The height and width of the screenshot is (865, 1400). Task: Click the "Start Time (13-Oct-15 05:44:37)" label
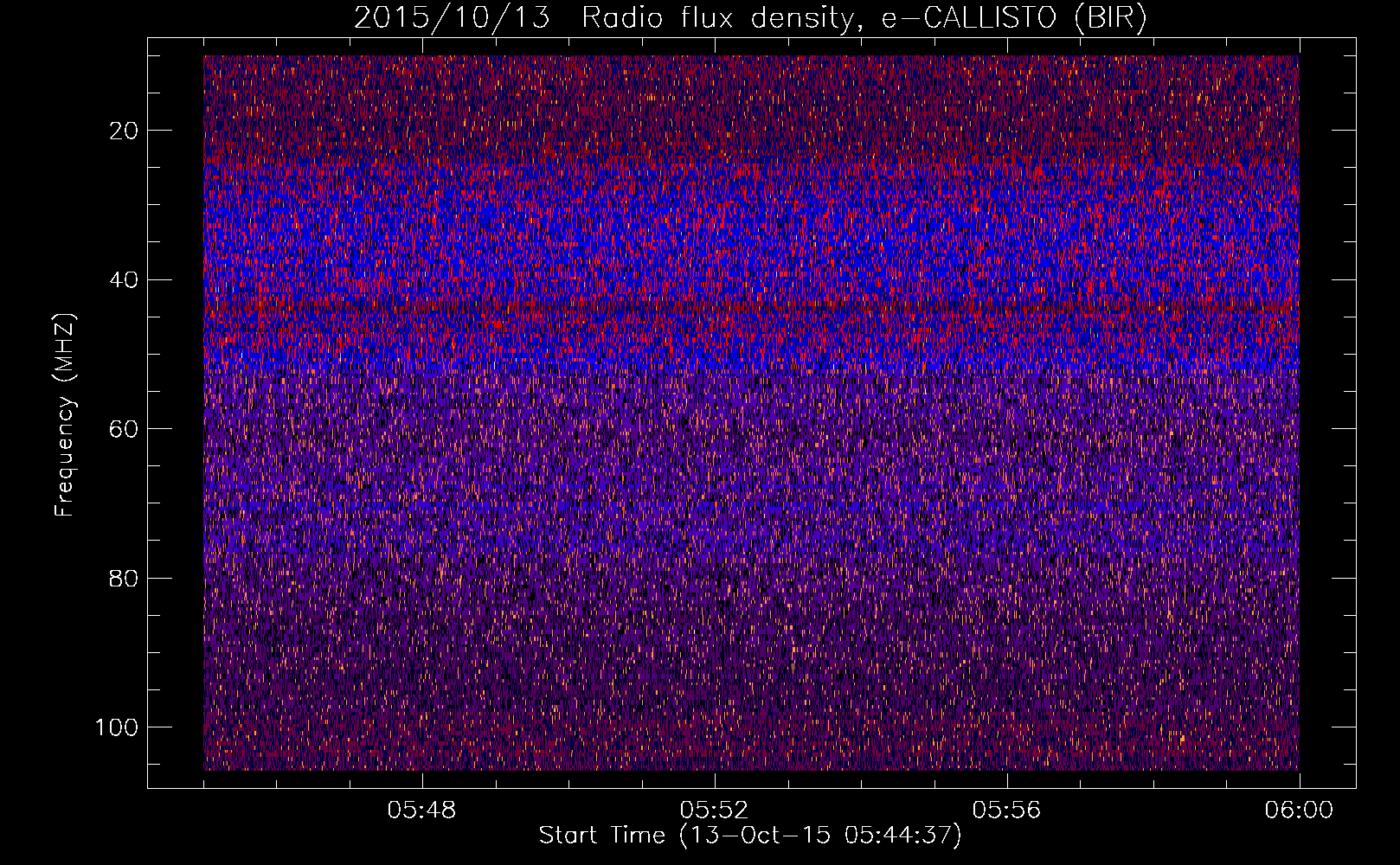point(750,836)
